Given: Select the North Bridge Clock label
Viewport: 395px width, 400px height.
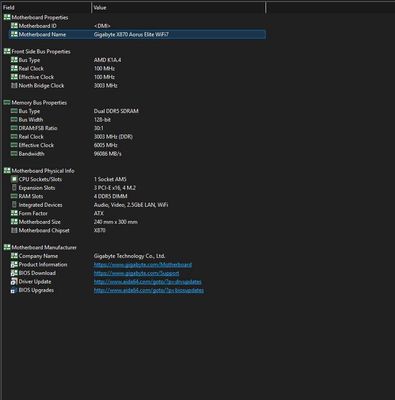Looking at the screenshot, I should (41, 86).
